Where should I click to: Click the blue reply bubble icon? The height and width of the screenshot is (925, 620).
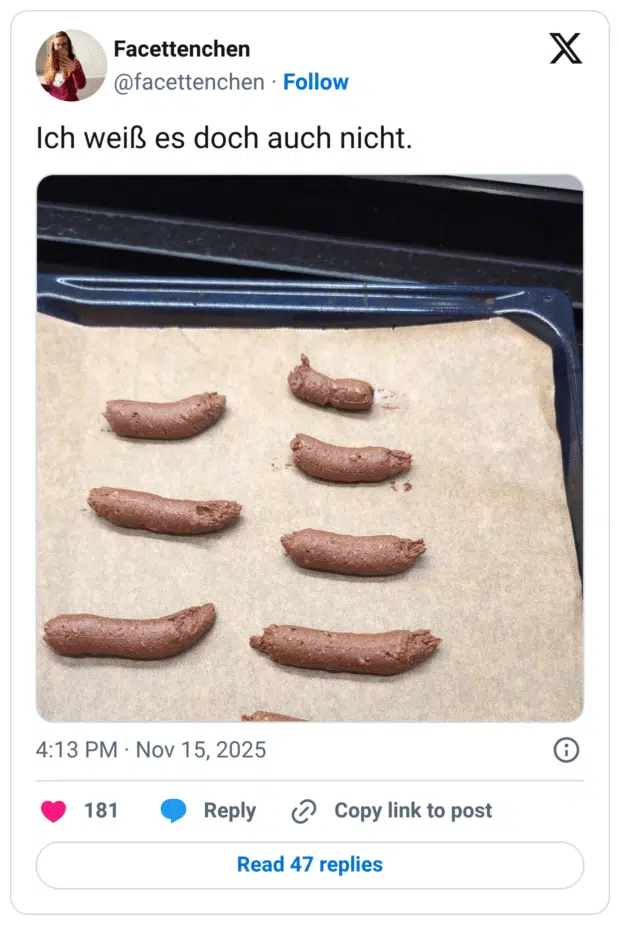click(x=174, y=811)
